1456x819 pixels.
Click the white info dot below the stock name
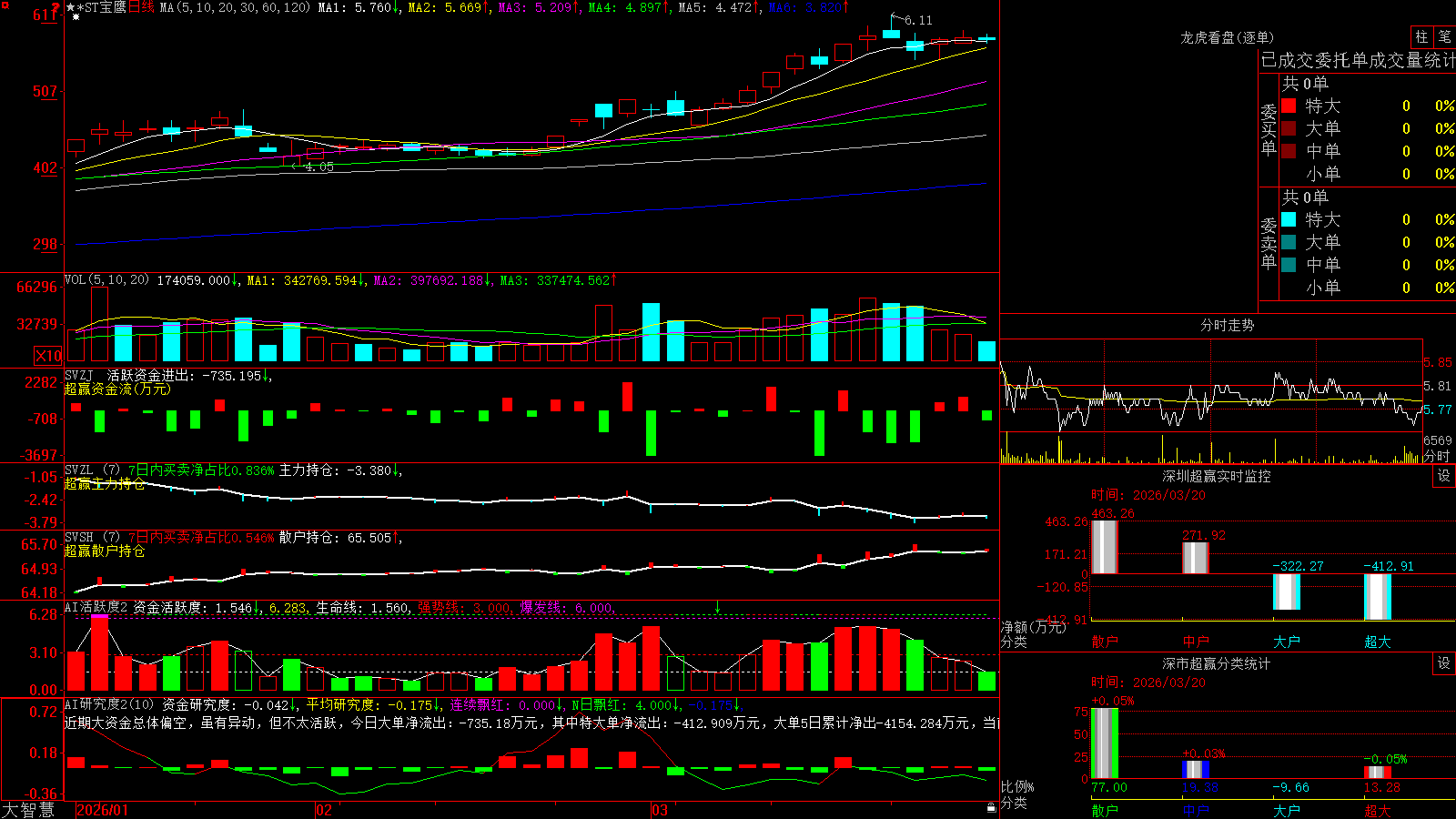point(76,17)
